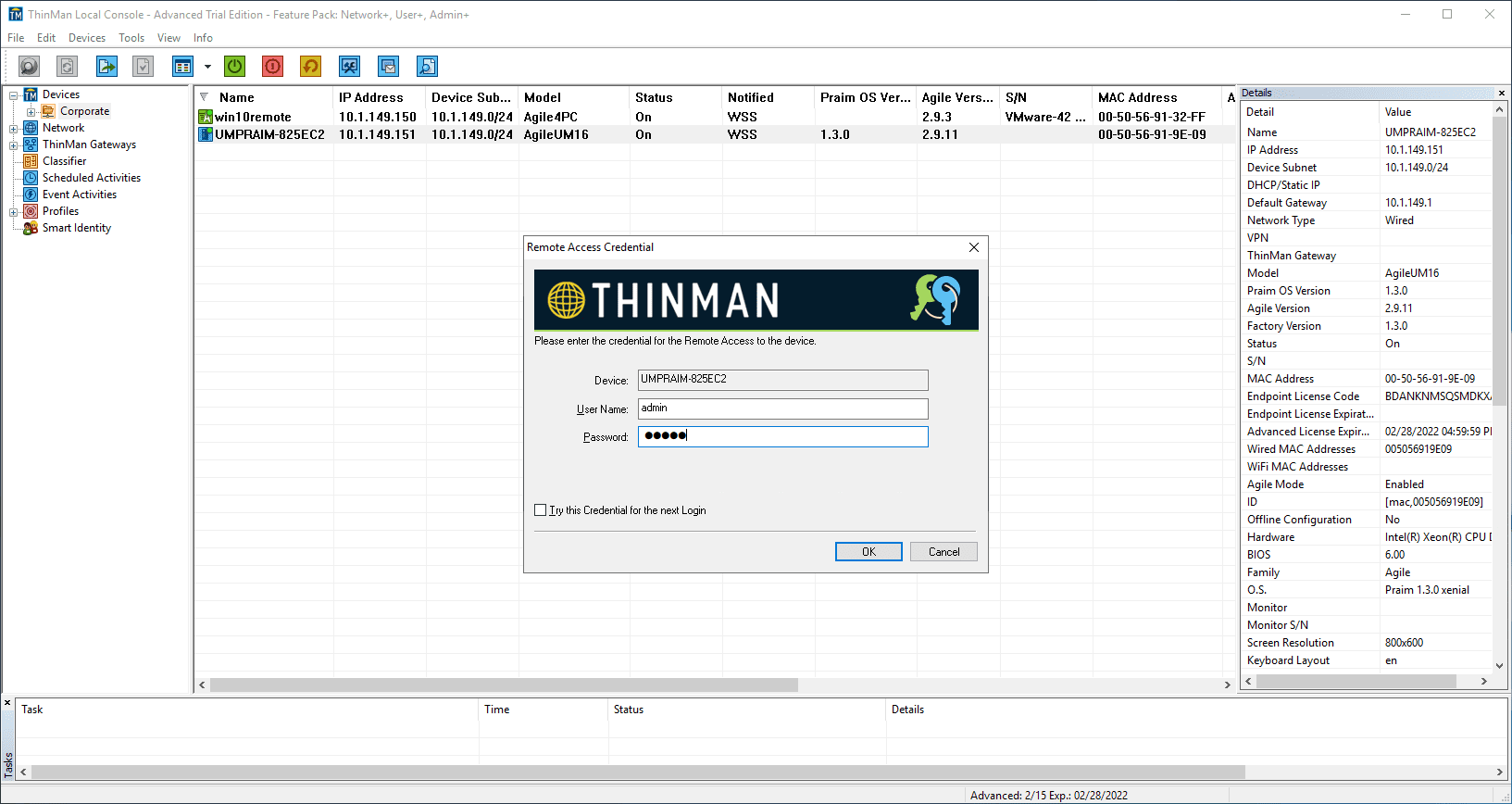Expand the Network tree node
The image size is (1512, 804).
[14, 129]
